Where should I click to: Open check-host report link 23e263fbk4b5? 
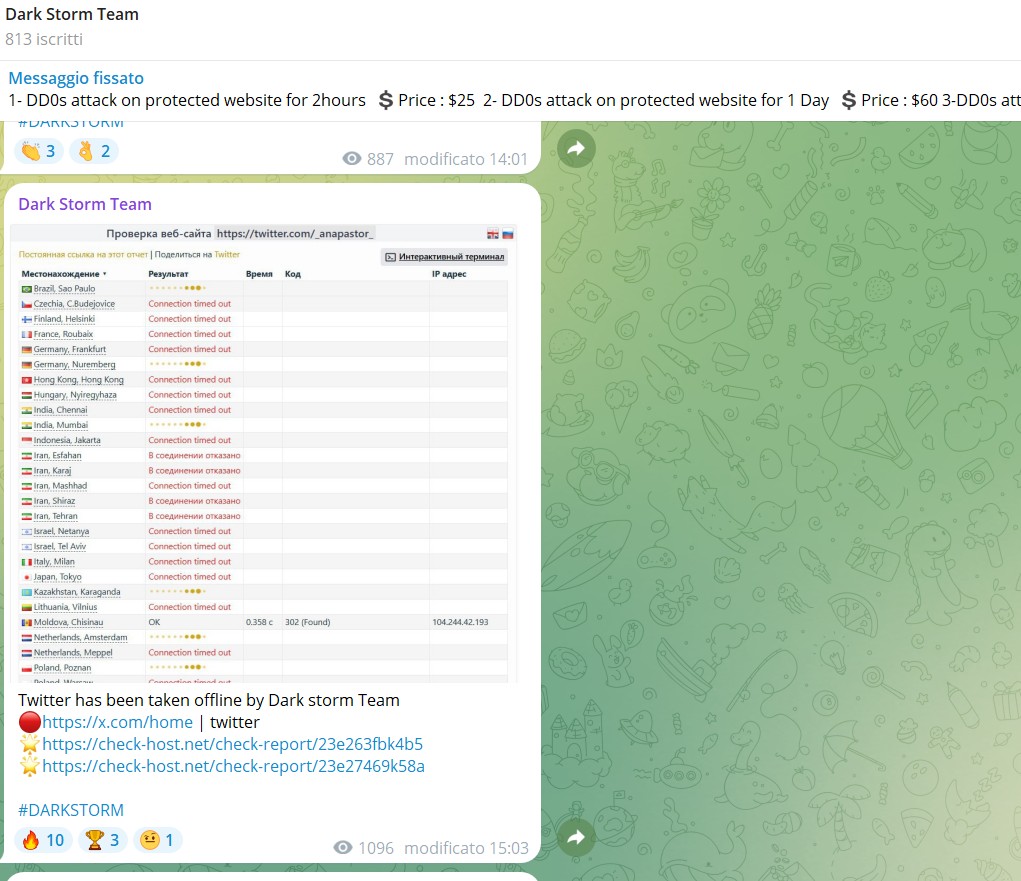232,744
